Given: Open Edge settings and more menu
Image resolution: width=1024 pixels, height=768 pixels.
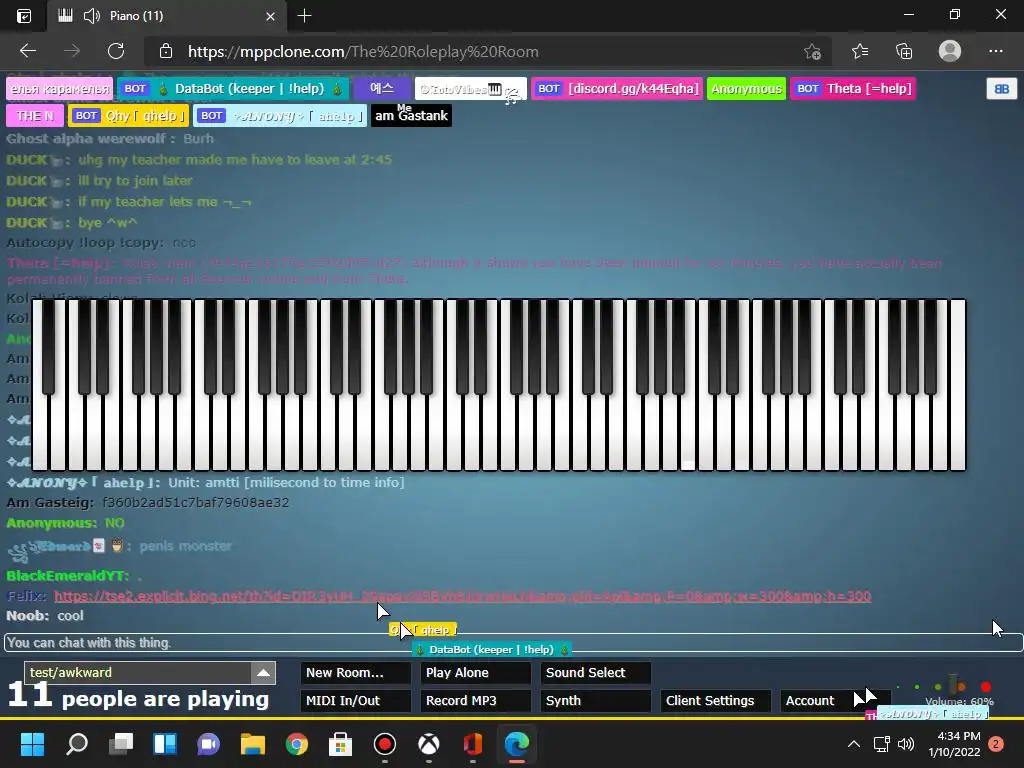Looking at the screenshot, I should tap(995, 51).
